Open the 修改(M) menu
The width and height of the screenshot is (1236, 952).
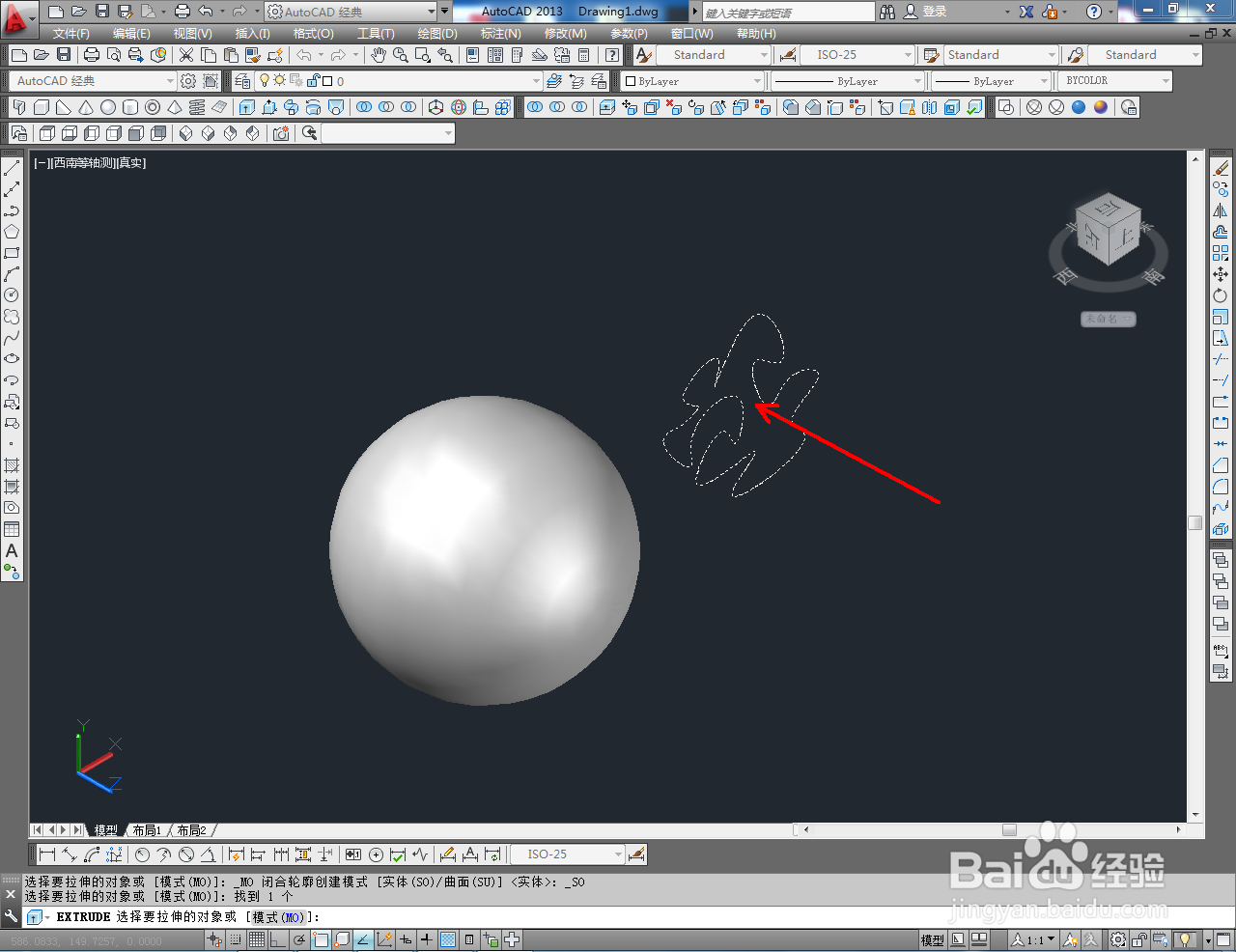(566, 34)
